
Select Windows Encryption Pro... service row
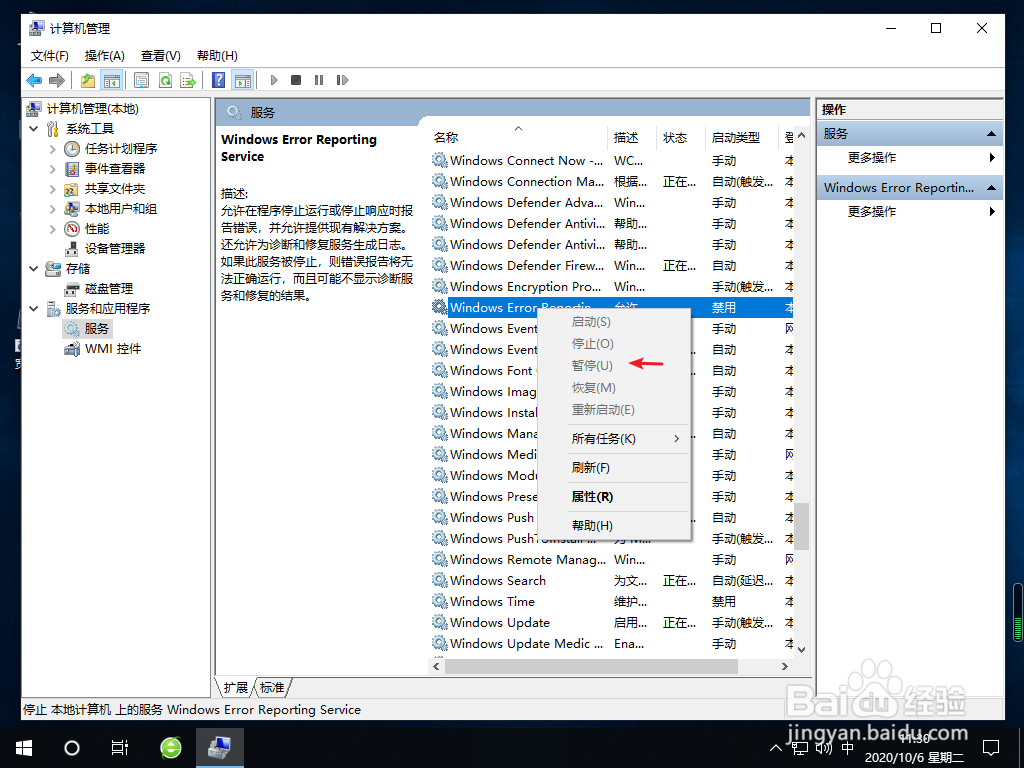click(611, 287)
